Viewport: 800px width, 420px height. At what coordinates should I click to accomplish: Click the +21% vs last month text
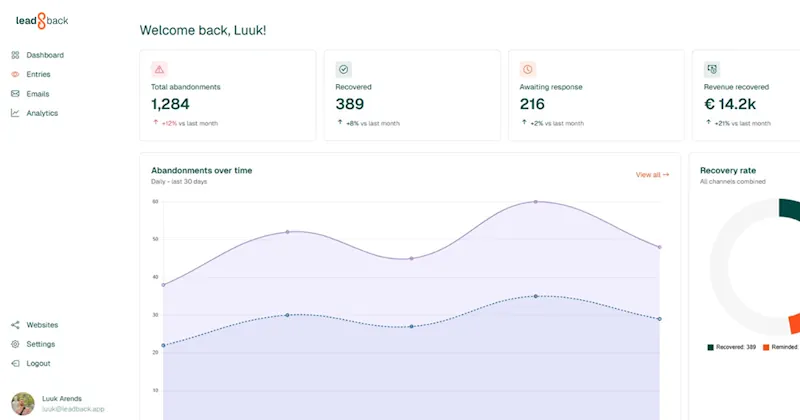pos(743,123)
